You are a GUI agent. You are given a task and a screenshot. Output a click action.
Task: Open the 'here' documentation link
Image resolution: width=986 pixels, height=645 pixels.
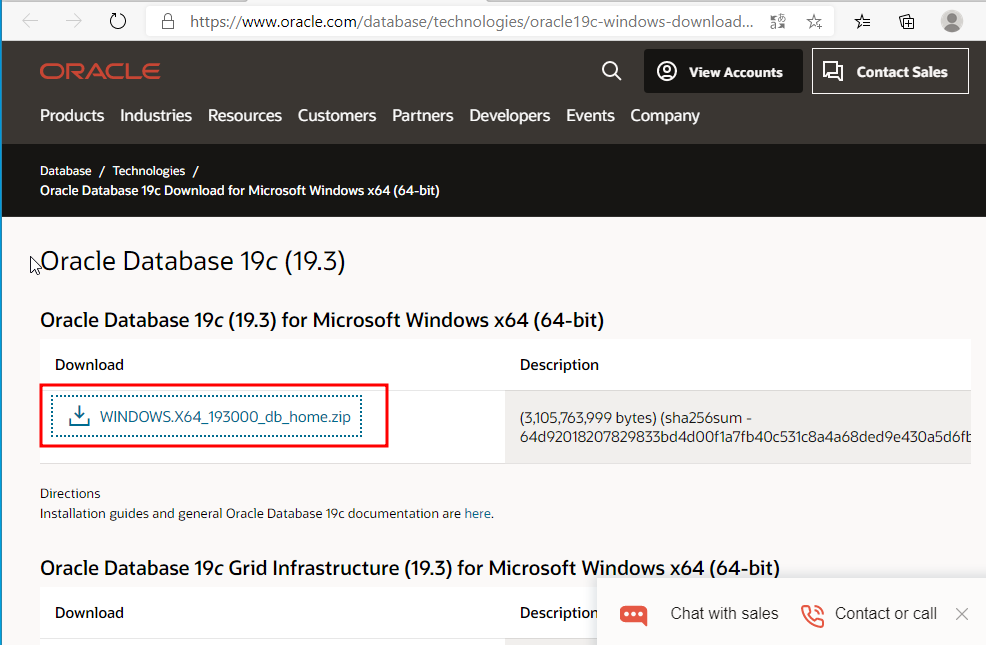[477, 514]
